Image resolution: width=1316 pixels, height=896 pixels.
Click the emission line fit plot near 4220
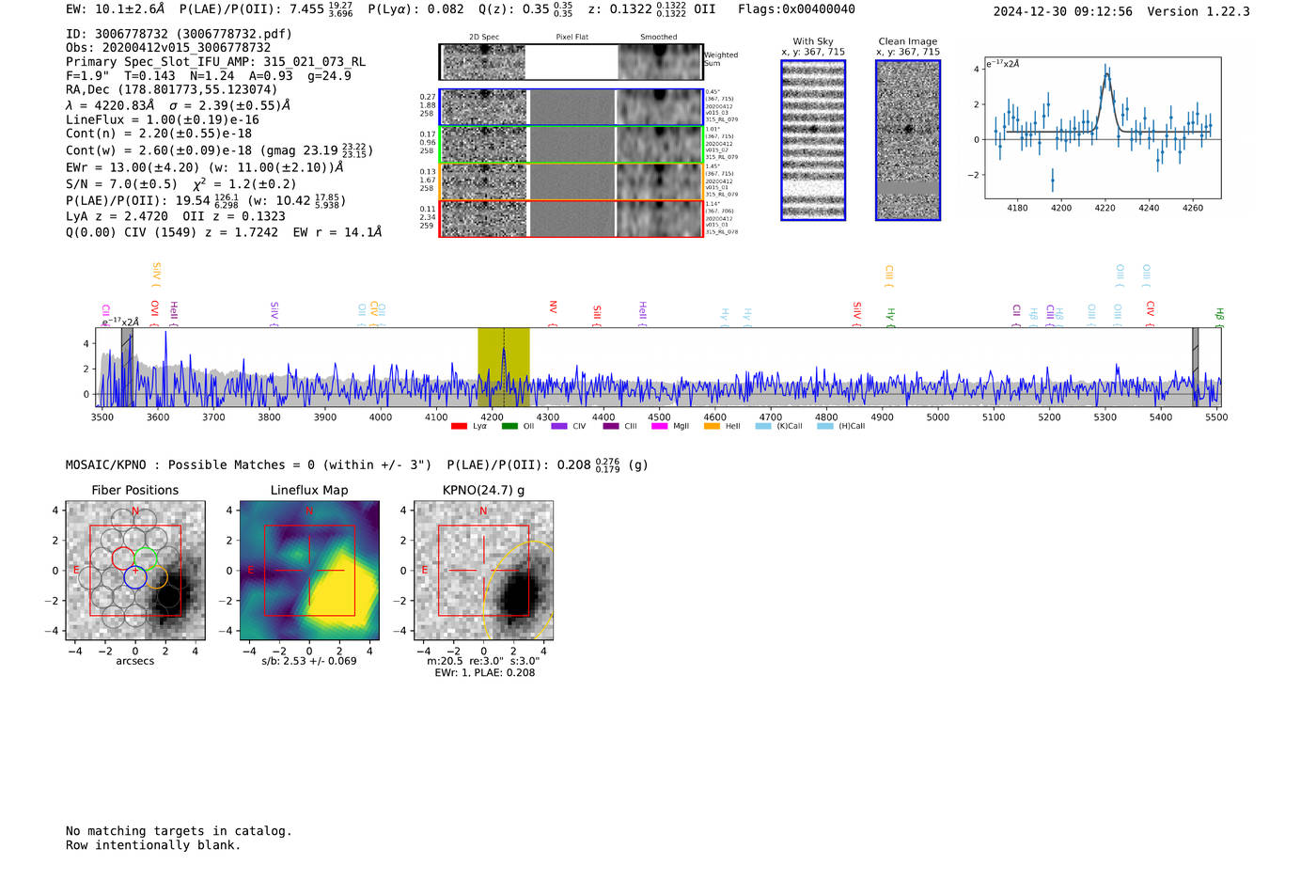click(x=1103, y=128)
